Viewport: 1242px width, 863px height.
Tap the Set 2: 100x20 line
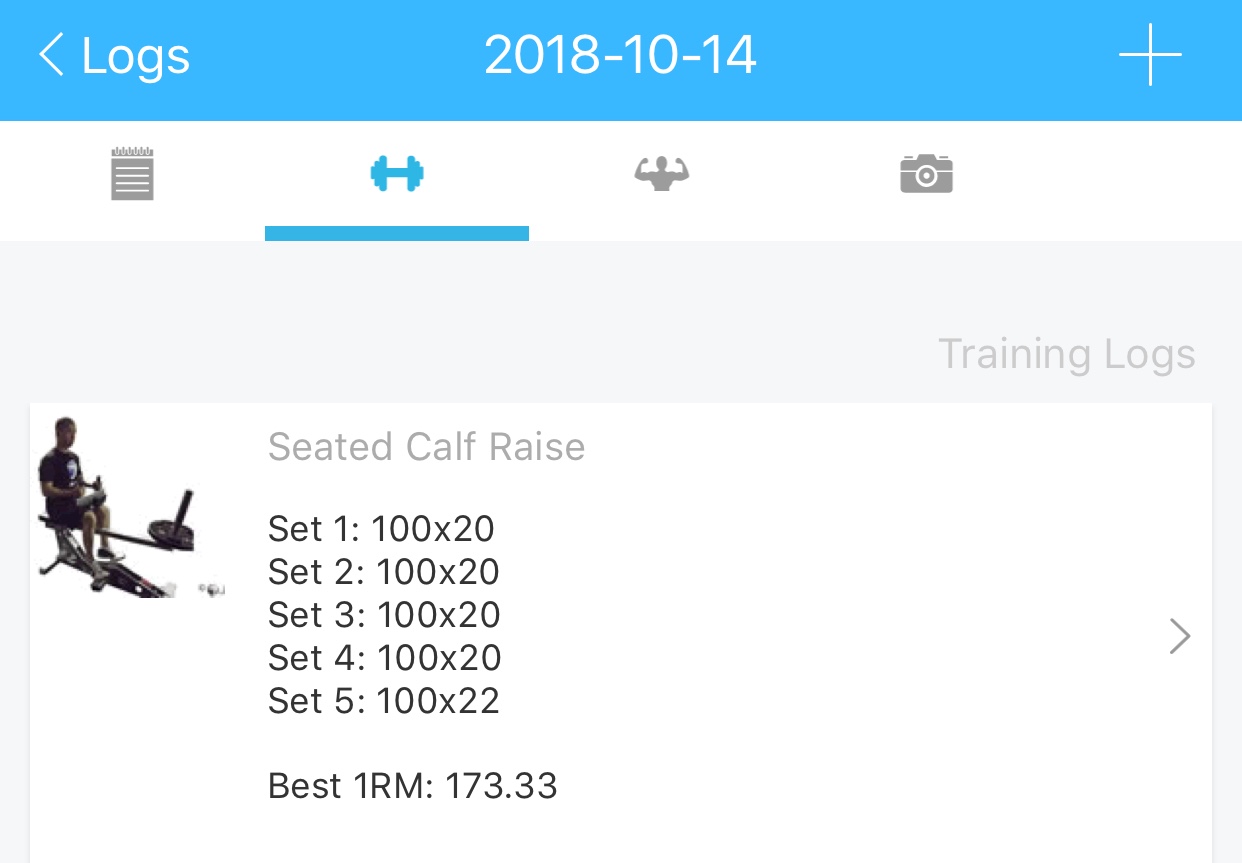(x=383, y=572)
